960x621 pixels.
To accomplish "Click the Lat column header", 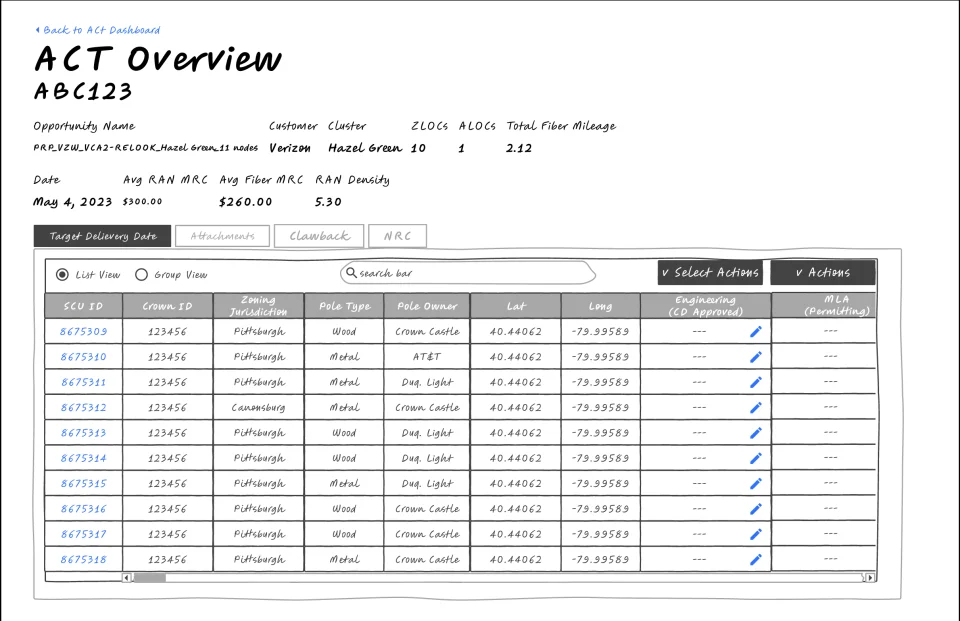I will [516, 306].
